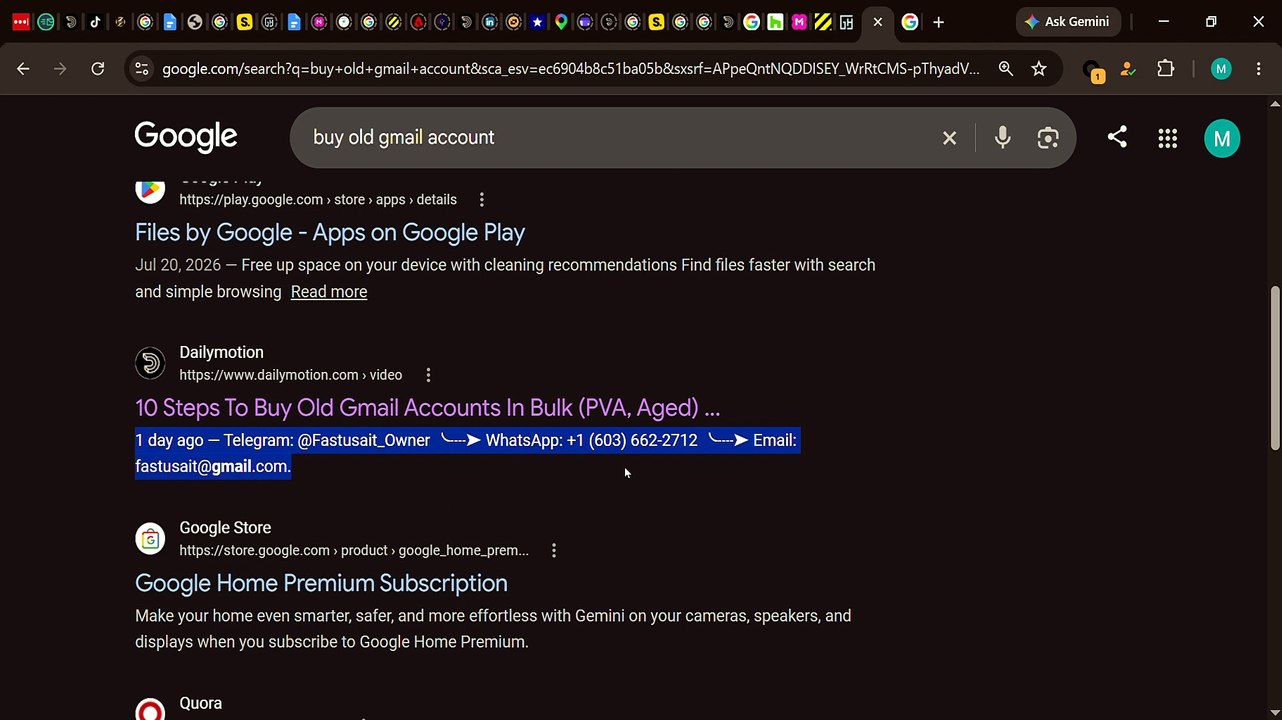Viewport: 1282px width, 720px height.
Task: Clear the search query
Action: click(x=949, y=138)
